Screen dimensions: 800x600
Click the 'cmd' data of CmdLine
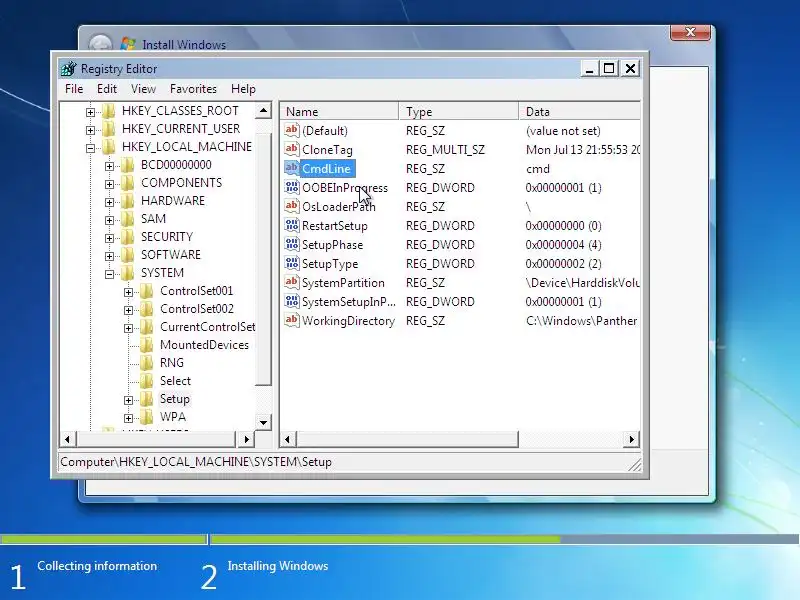[x=538, y=169]
